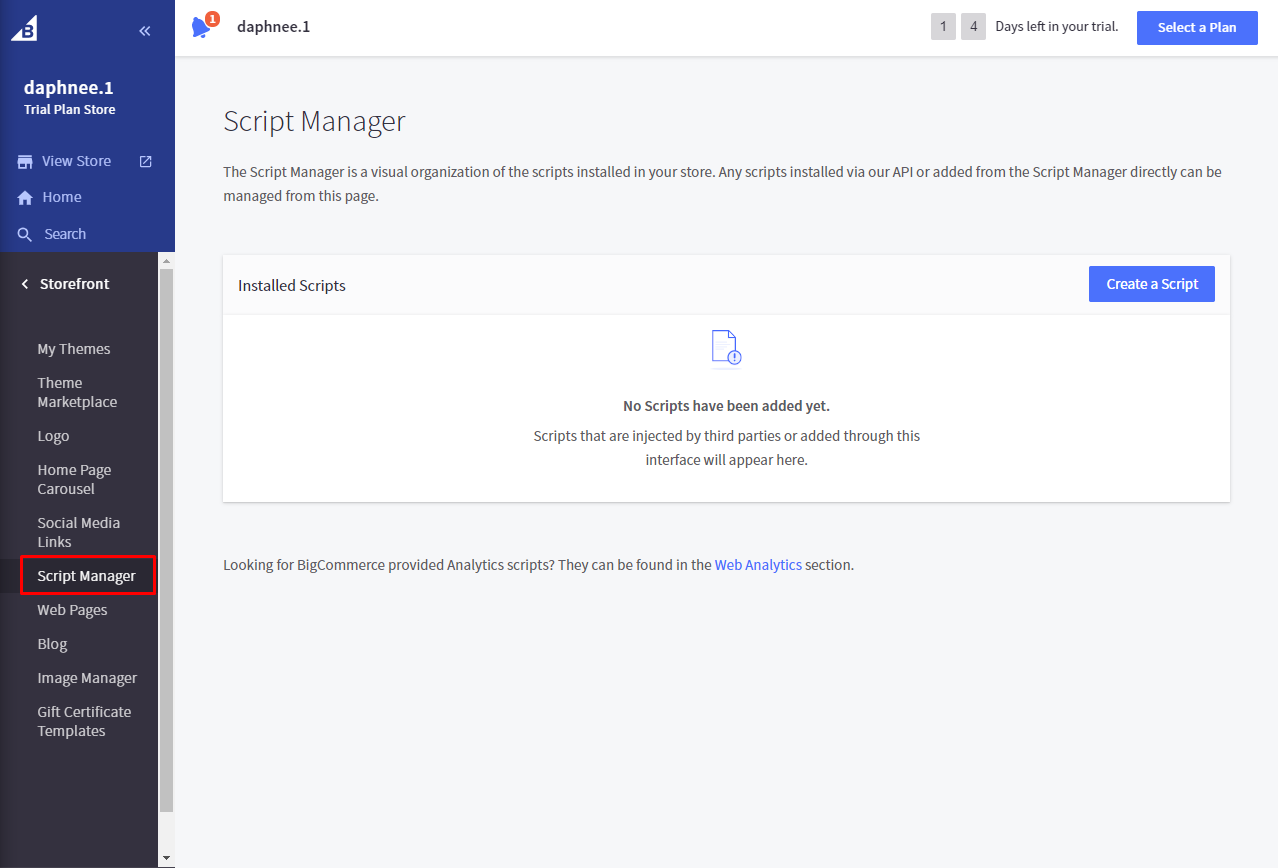
Task: Go to Blog section
Action: [52, 644]
